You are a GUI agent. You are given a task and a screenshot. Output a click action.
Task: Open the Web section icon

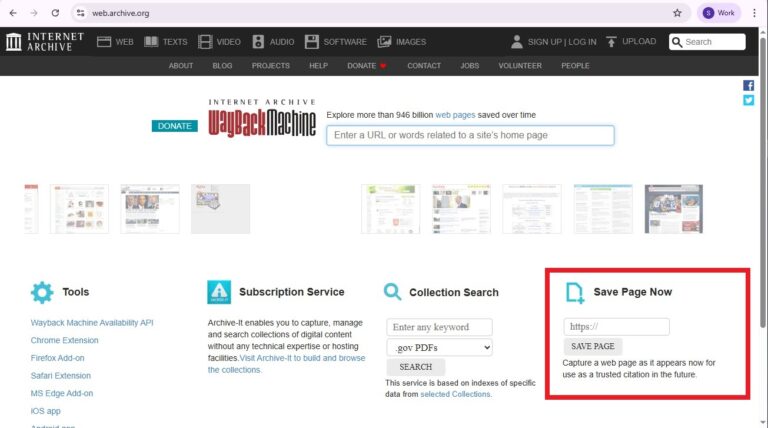[x=104, y=42]
